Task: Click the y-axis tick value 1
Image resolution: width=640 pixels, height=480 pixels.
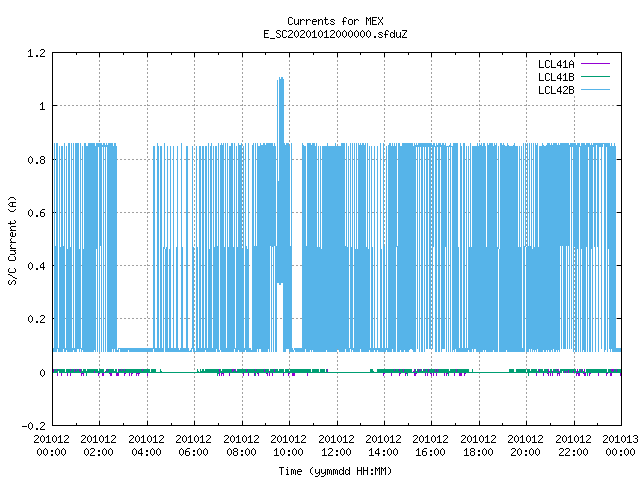Action: point(42,107)
